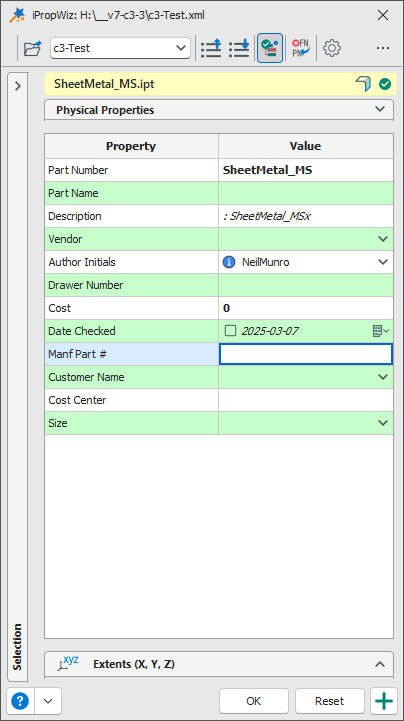The image size is (404, 721).
Task: Click the sheet metal part icon
Action: click(363, 84)
